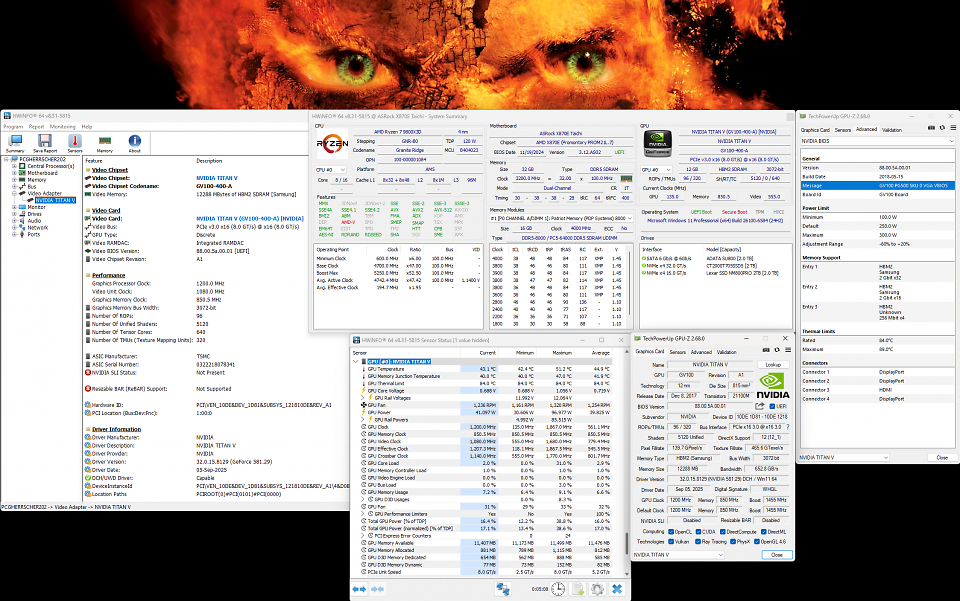This screenshot has width=960, height=601.
Task: Click the NVIDIA logo in GPU-Z Graphics Card tab
Action: 773,386
